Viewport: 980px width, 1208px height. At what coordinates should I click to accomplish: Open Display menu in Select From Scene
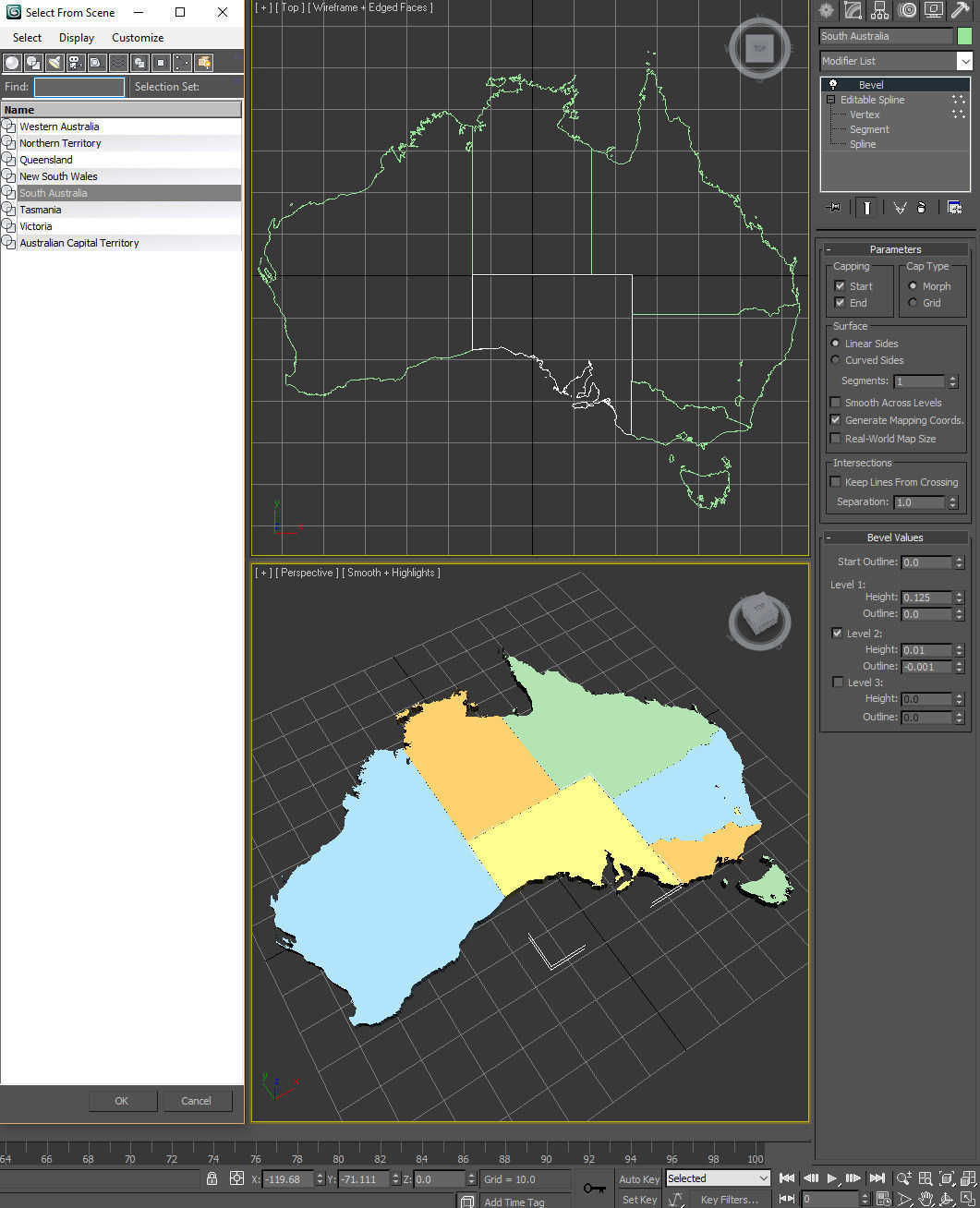click(x=77, y=38)
